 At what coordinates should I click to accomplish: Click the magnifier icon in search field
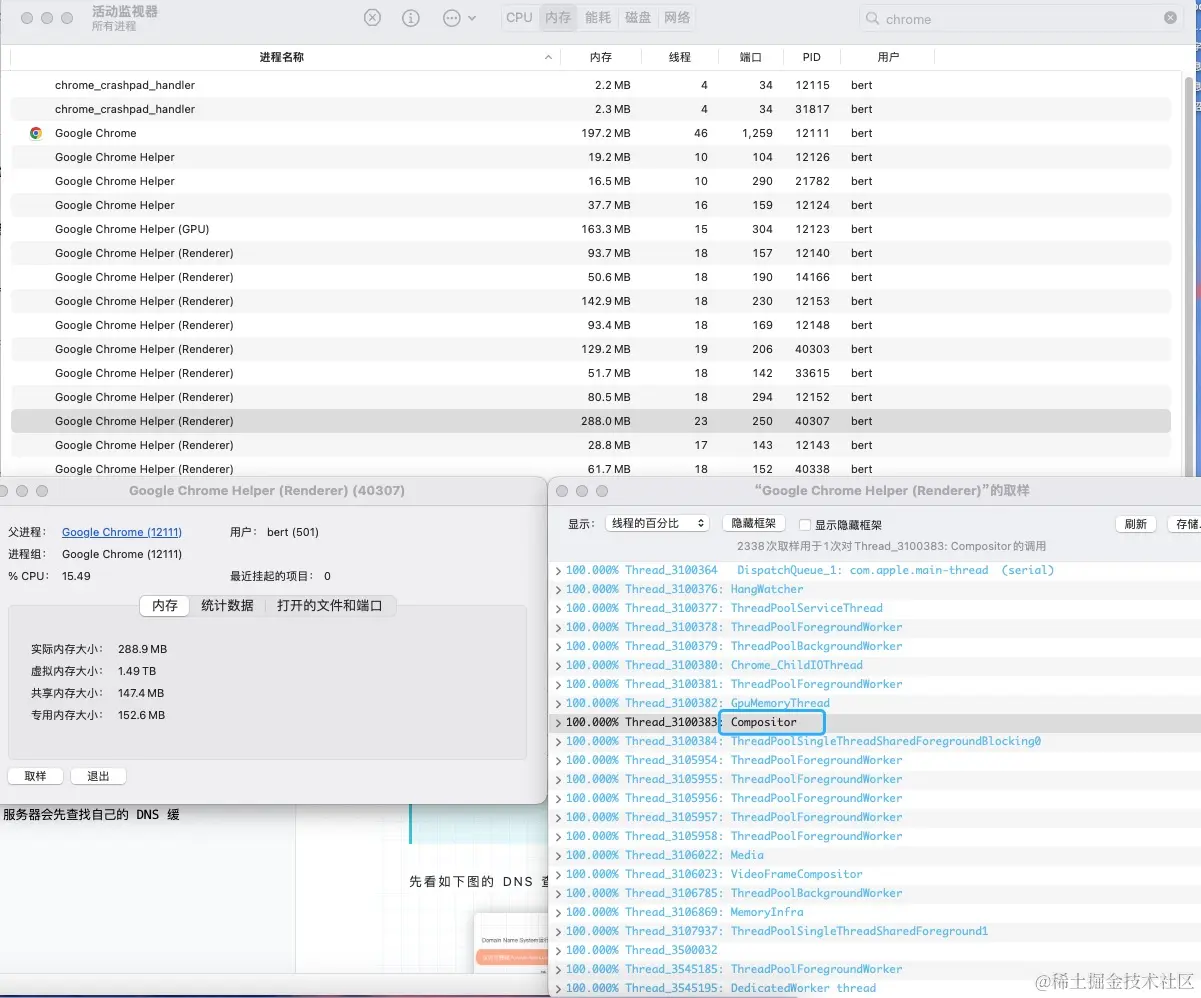click(x=873, y=19)
